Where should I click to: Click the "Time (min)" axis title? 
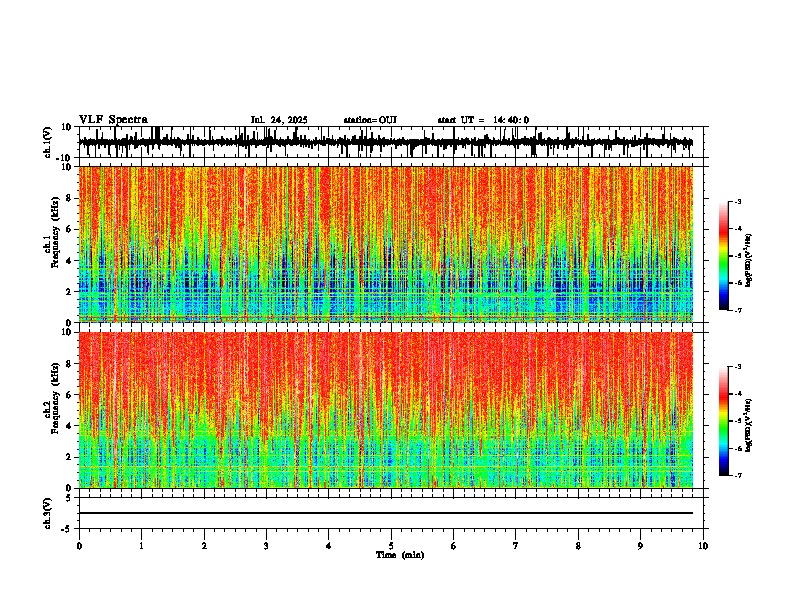(400, 555)
